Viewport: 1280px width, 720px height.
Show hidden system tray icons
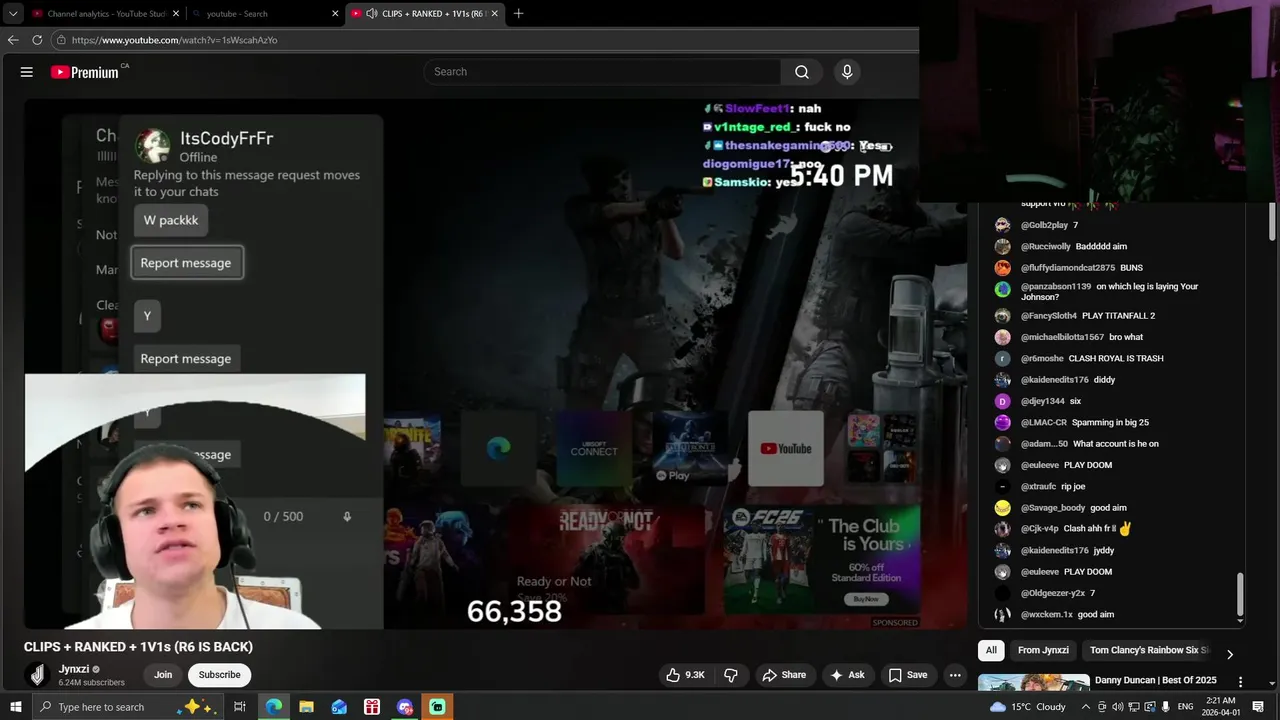pyautogui.click(x=1086, y=707)
